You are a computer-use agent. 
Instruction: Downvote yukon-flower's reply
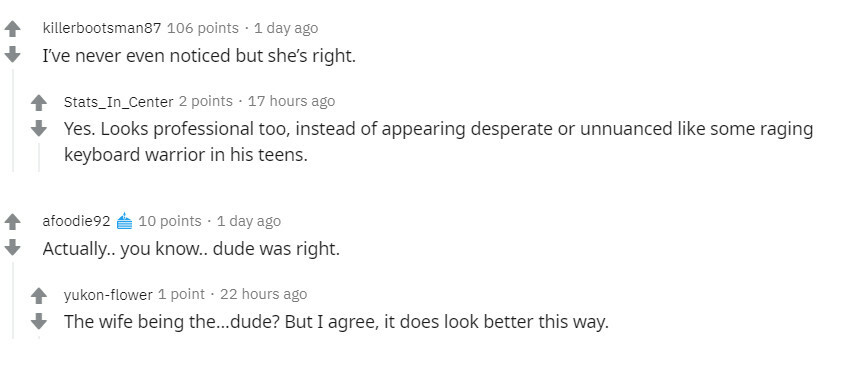(x=39, y=321)
